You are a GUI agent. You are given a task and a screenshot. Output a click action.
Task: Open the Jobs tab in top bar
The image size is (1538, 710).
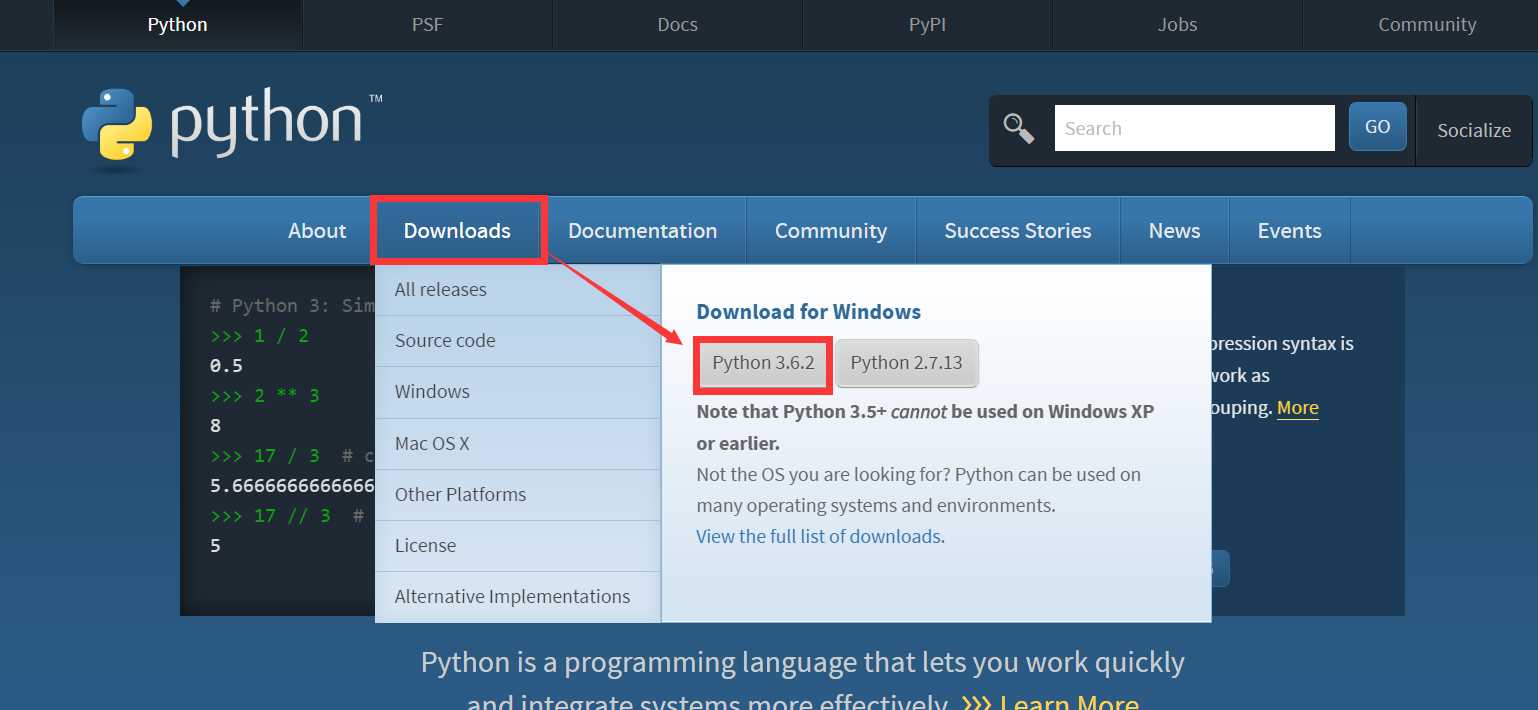(x=1177, y=25)
